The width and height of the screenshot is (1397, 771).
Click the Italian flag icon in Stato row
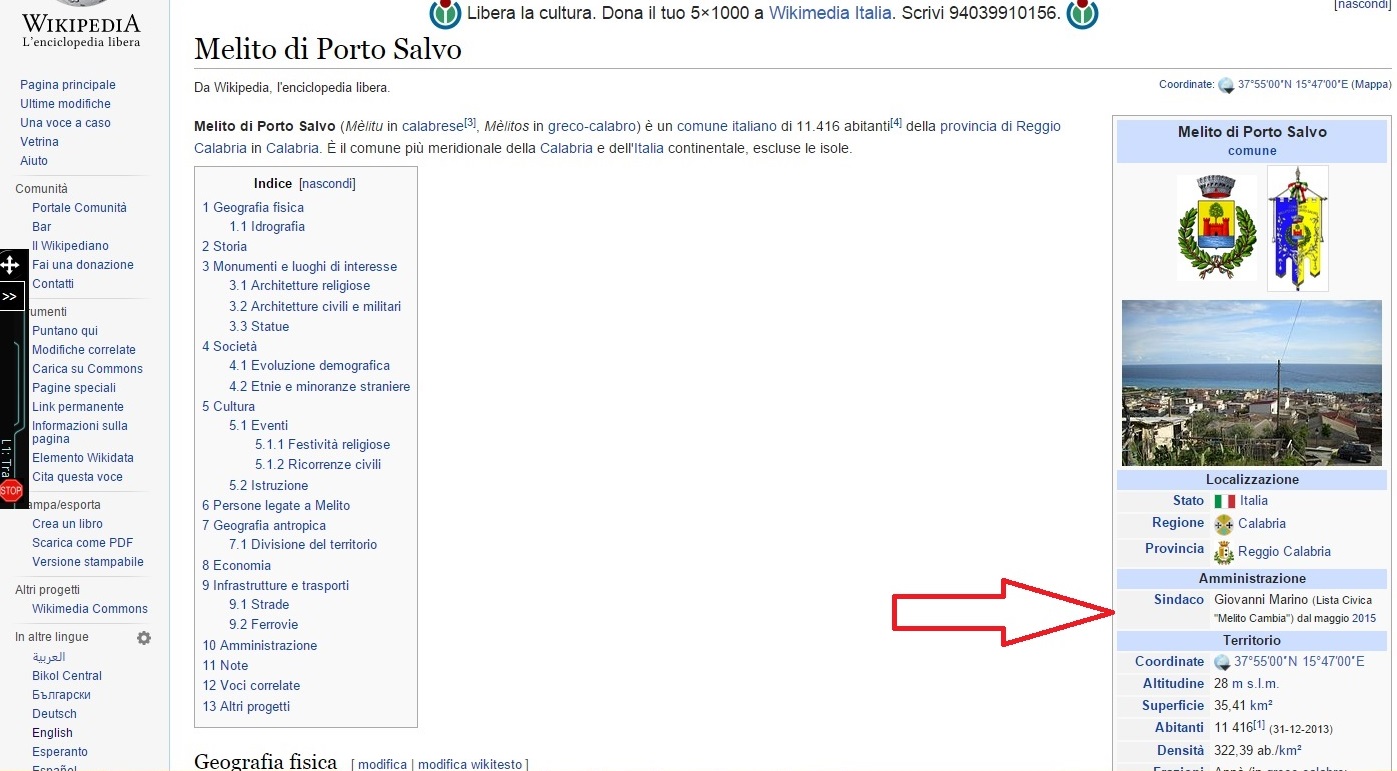(x=1224, y=501)
